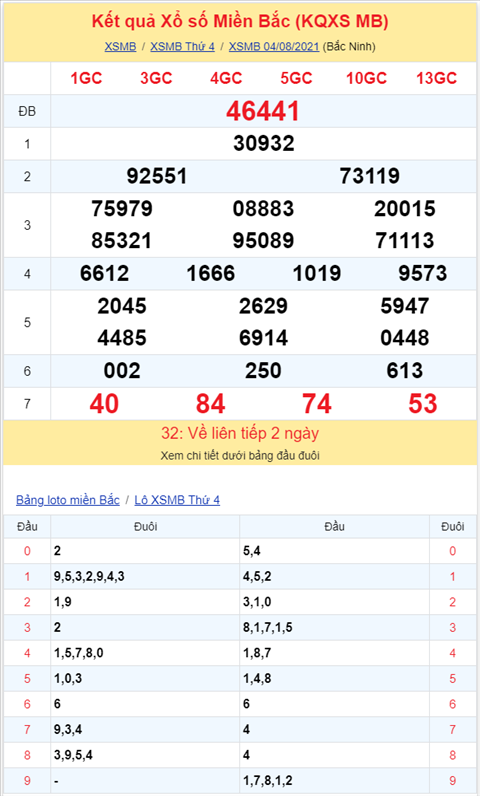Click loto tail values 1,9

[63, 602]
